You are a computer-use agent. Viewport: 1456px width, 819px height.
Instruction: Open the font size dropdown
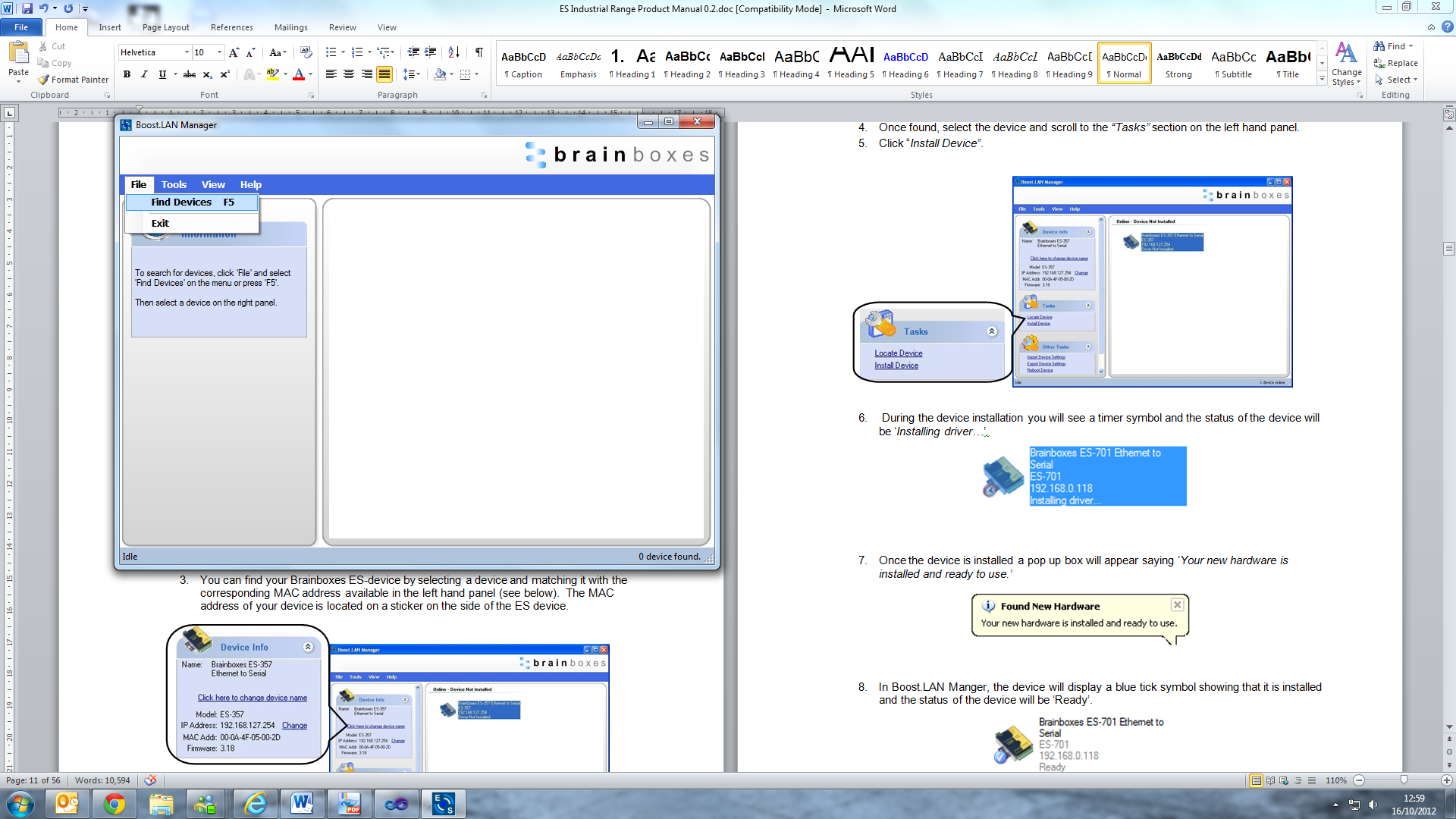[220, 52]
